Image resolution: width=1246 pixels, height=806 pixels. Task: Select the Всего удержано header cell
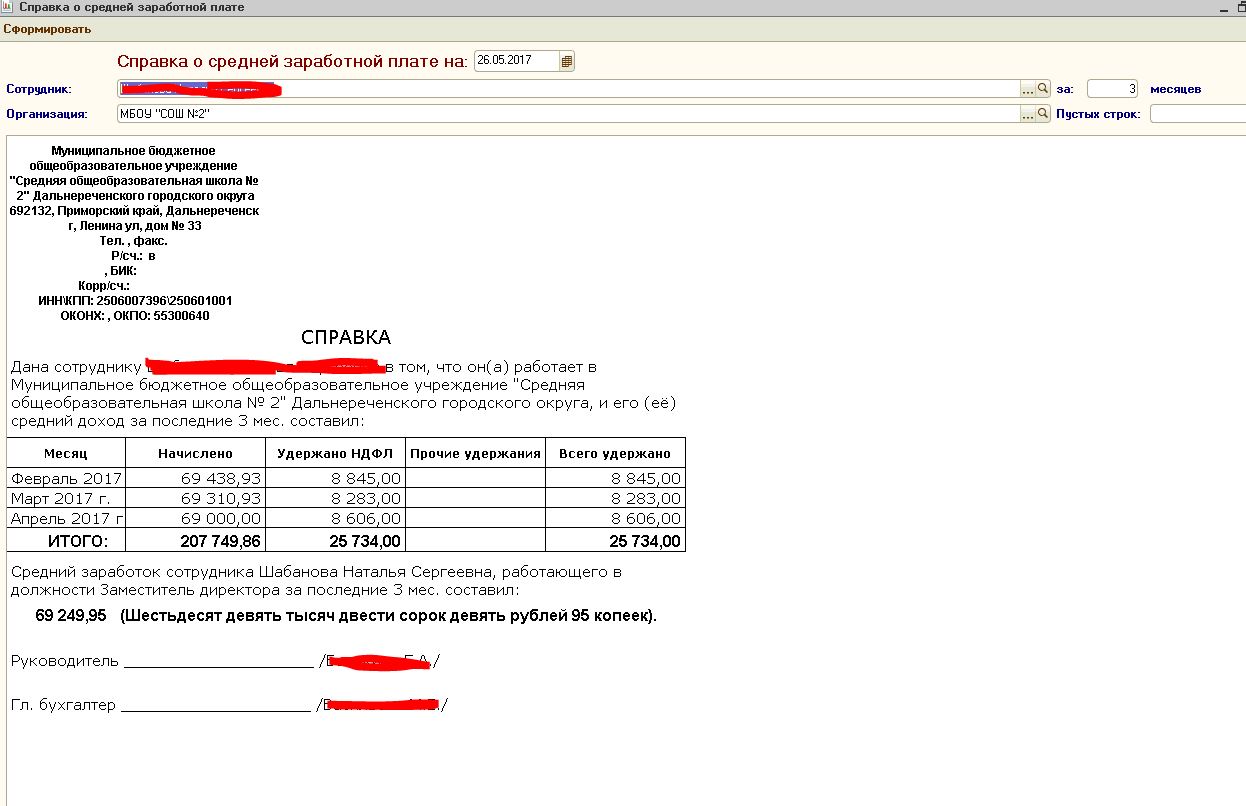615,453
